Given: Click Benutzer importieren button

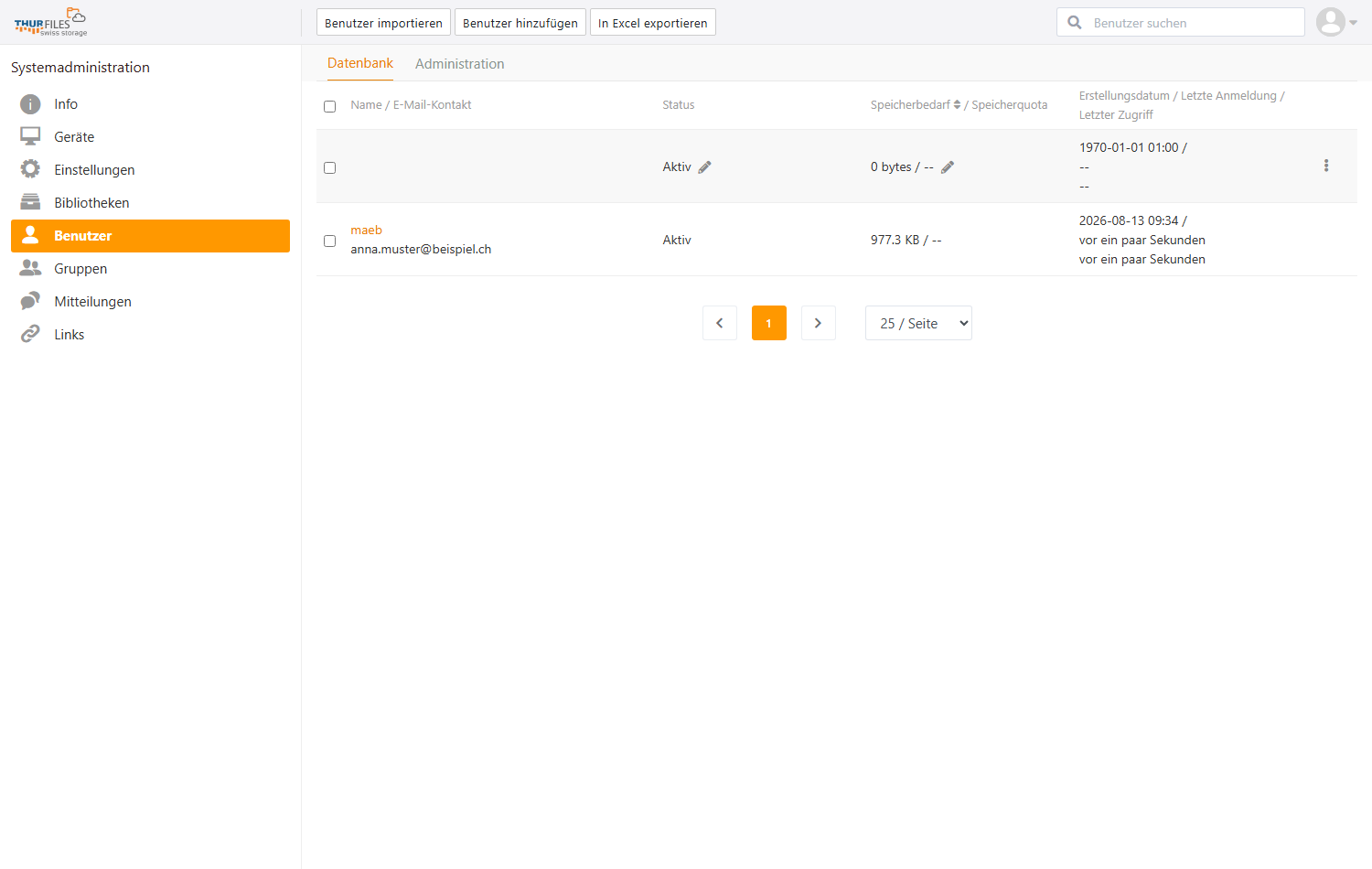Looking at the screenshot, I should (x=383, y=23).
